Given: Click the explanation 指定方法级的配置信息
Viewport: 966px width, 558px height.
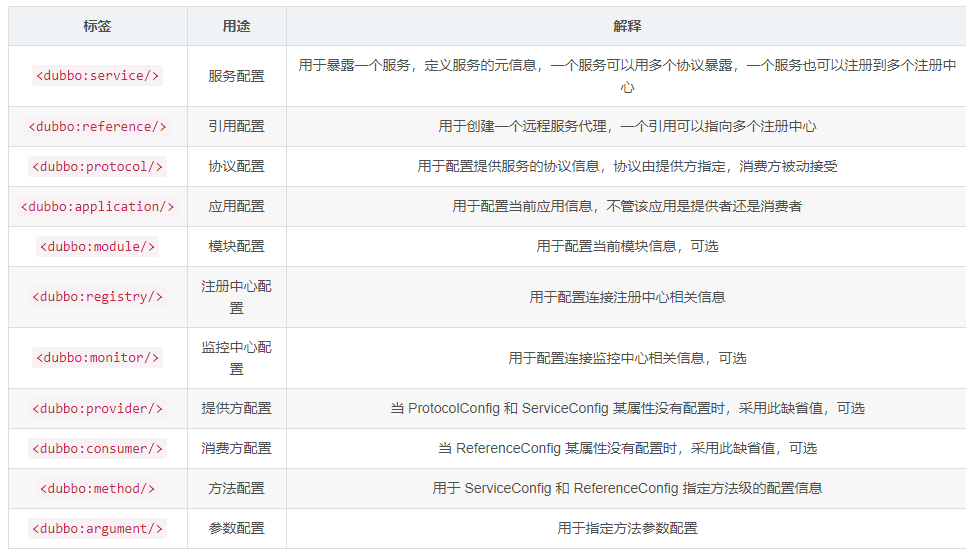Looking at the screenshot, I should (x=627, y=488).
